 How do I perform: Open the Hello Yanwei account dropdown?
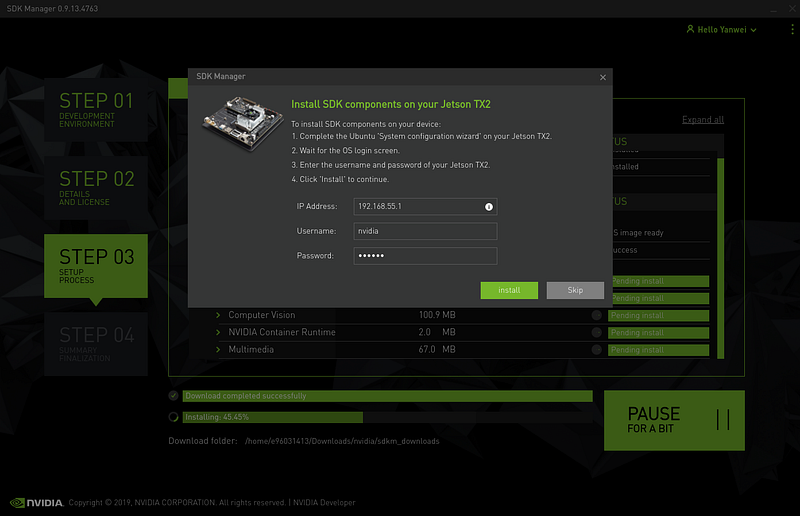[721, 30]
